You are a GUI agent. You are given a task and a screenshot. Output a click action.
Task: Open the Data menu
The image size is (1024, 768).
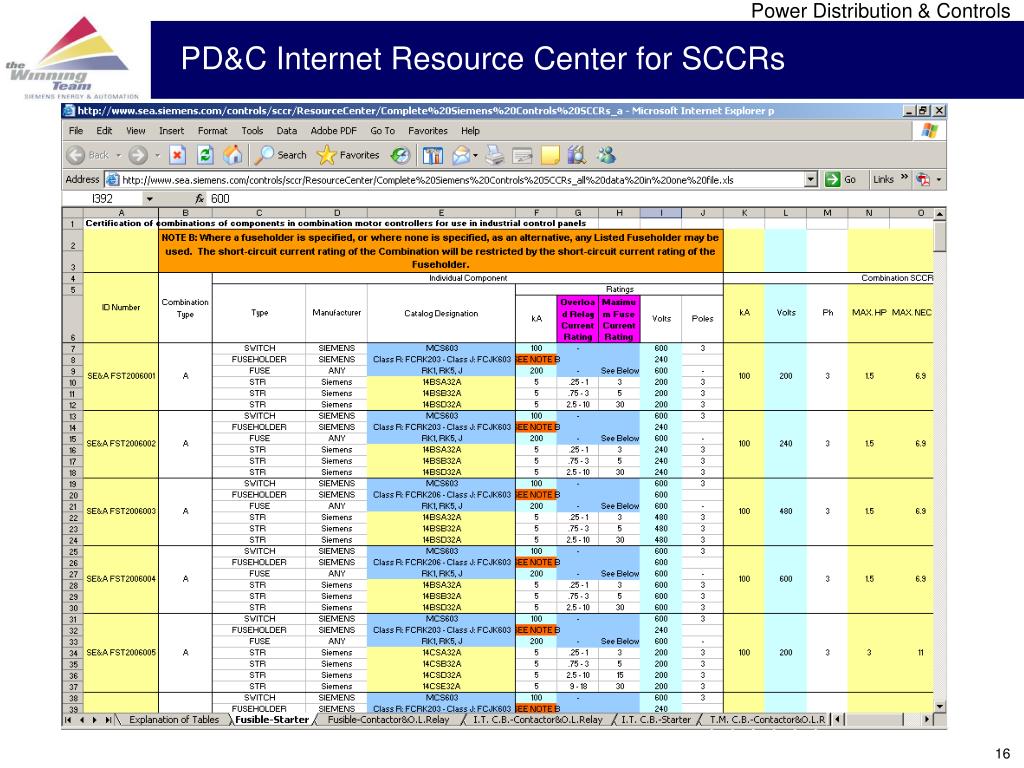[x=286, y=131]
